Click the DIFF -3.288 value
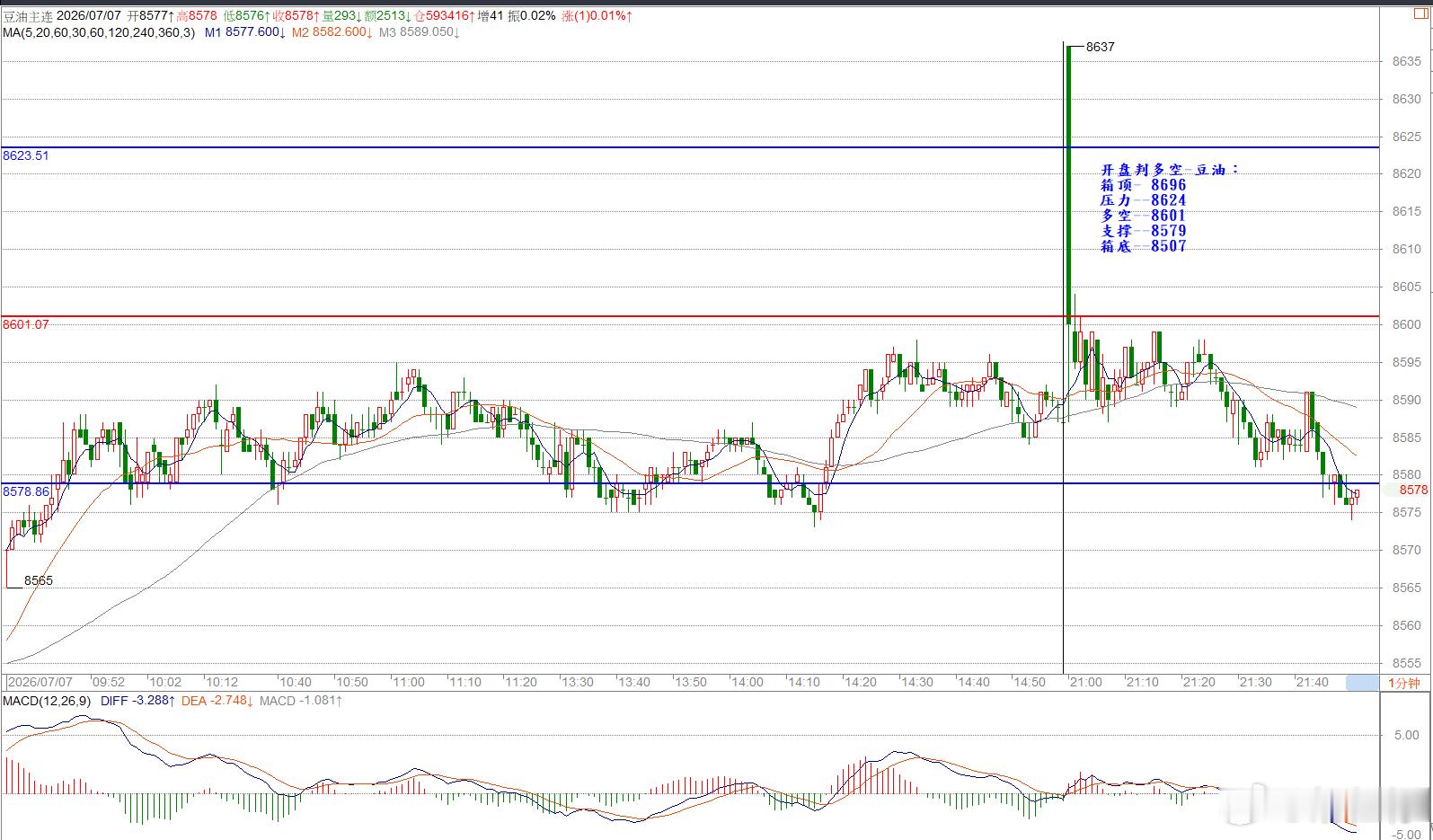1433x840 pixels. pyautogui.click(x=137, y=701)
